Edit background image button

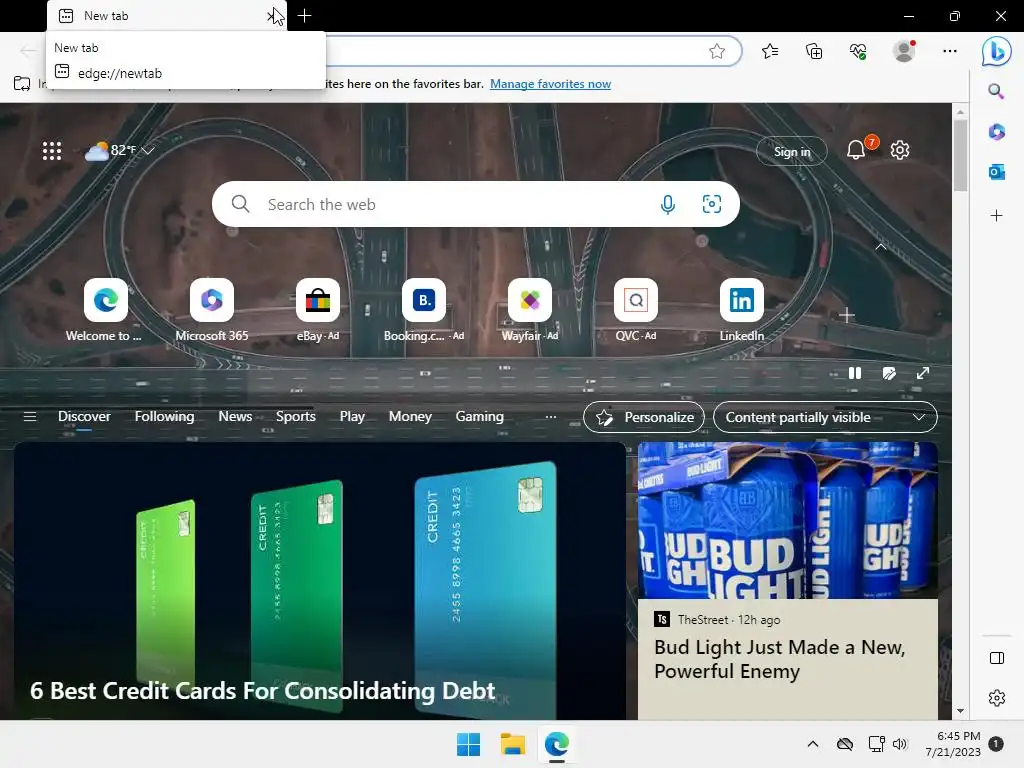click(x=889, y=373)
